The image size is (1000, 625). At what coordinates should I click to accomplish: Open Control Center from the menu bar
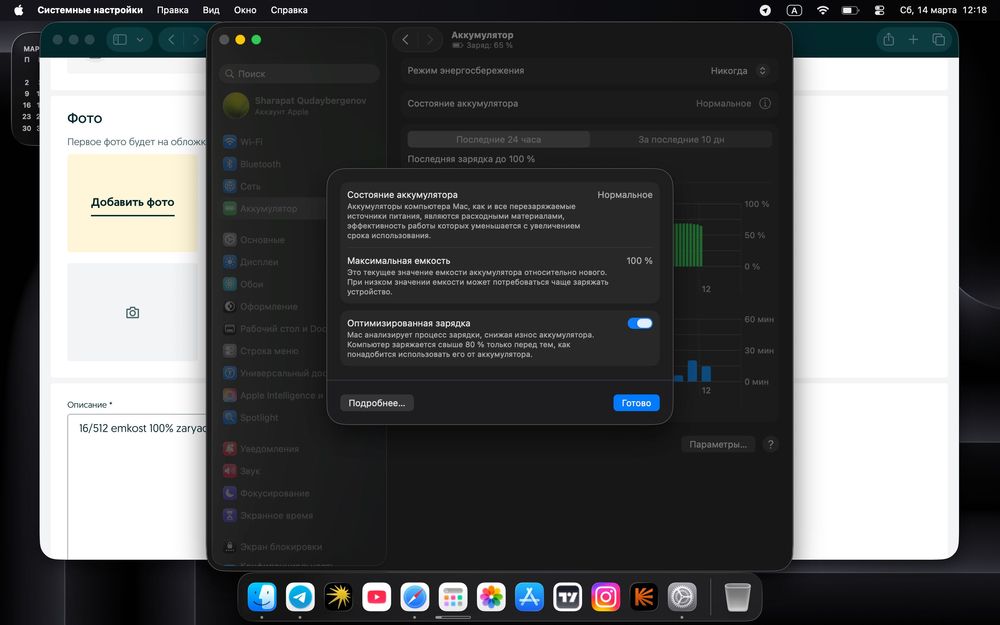[x=879, y=10]
